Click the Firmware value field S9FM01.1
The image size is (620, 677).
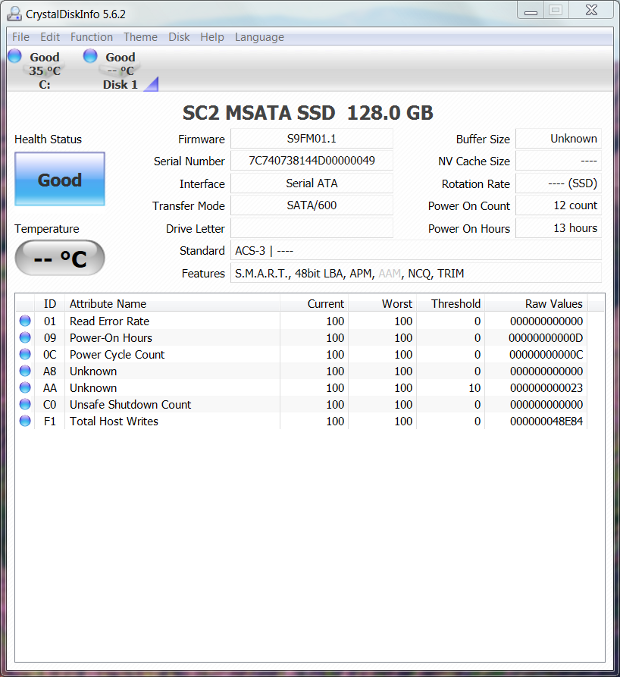(311, 139)
